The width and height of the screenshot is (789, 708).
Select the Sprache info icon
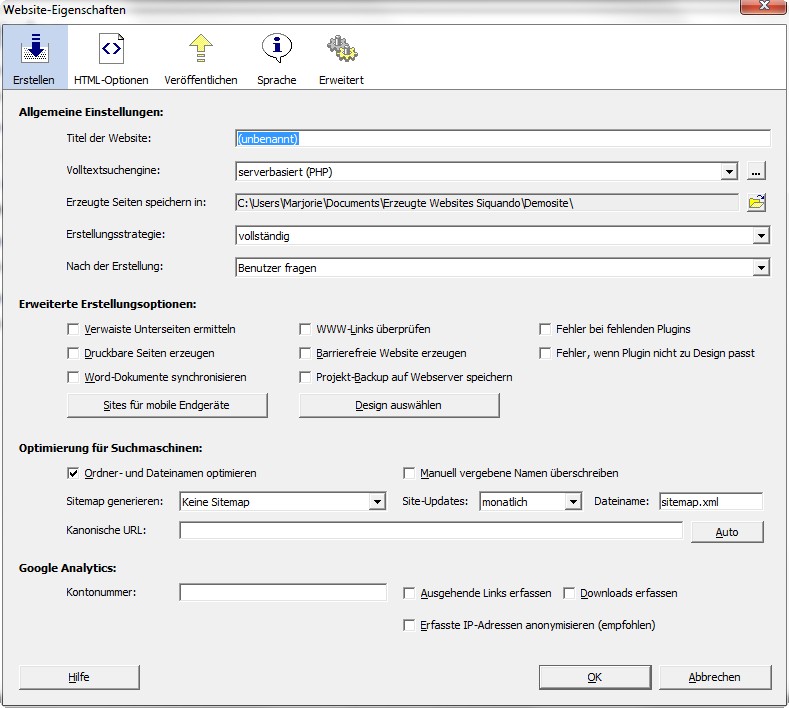[x=276, y=50]
